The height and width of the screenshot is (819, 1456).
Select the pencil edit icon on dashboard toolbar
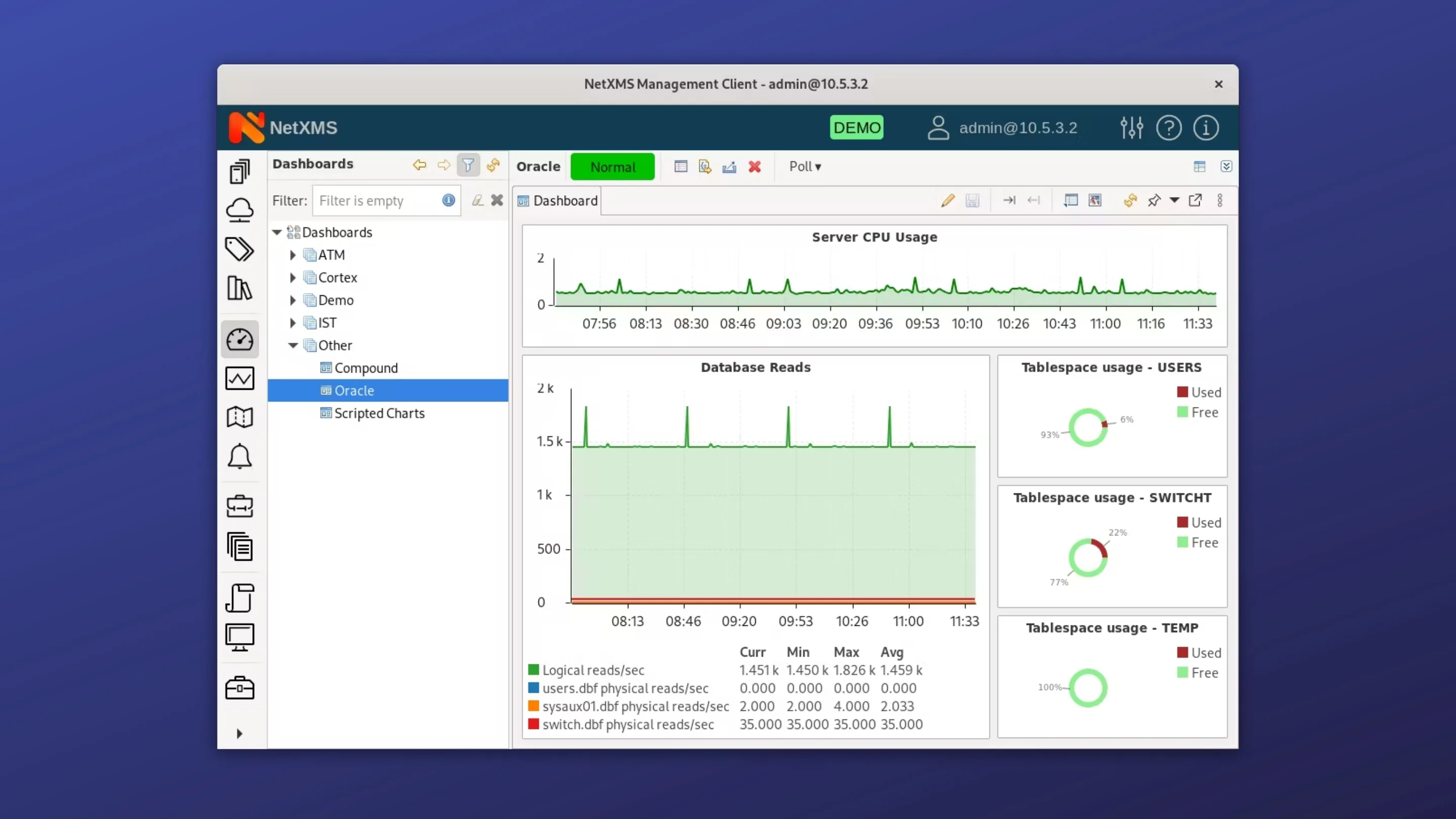tap(948, 200)
